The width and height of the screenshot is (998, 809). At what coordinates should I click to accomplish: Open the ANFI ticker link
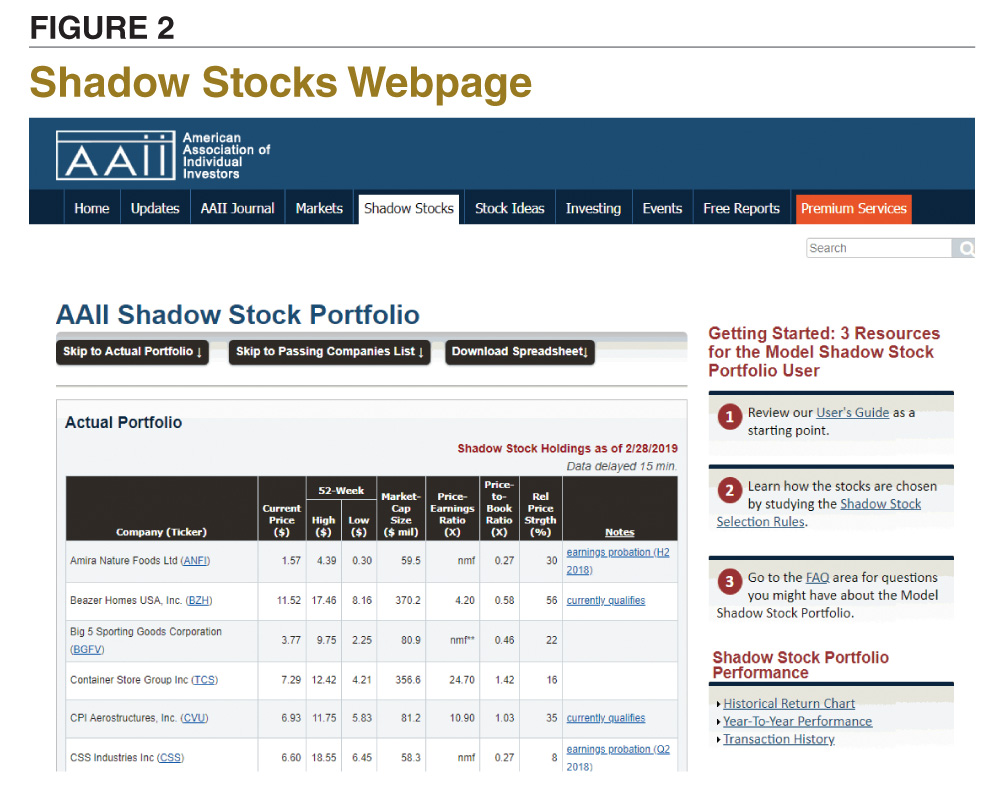click(x=194, y=560)
